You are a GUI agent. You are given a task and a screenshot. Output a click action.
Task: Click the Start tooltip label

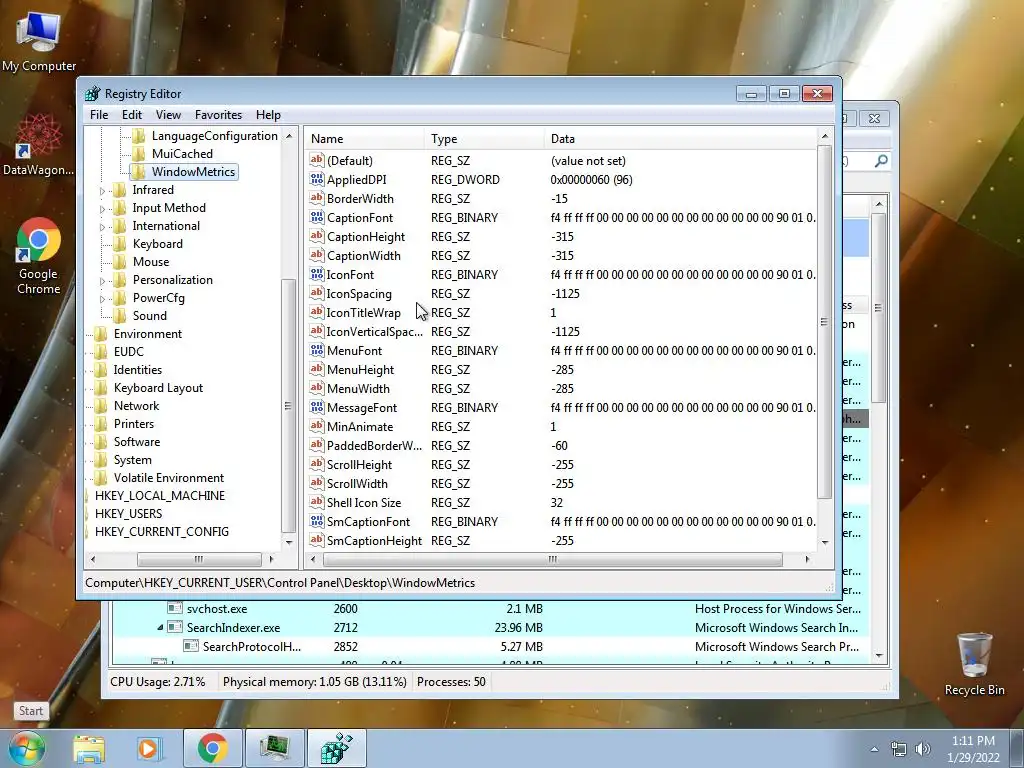pyautogui.click(x=31, y=711)
